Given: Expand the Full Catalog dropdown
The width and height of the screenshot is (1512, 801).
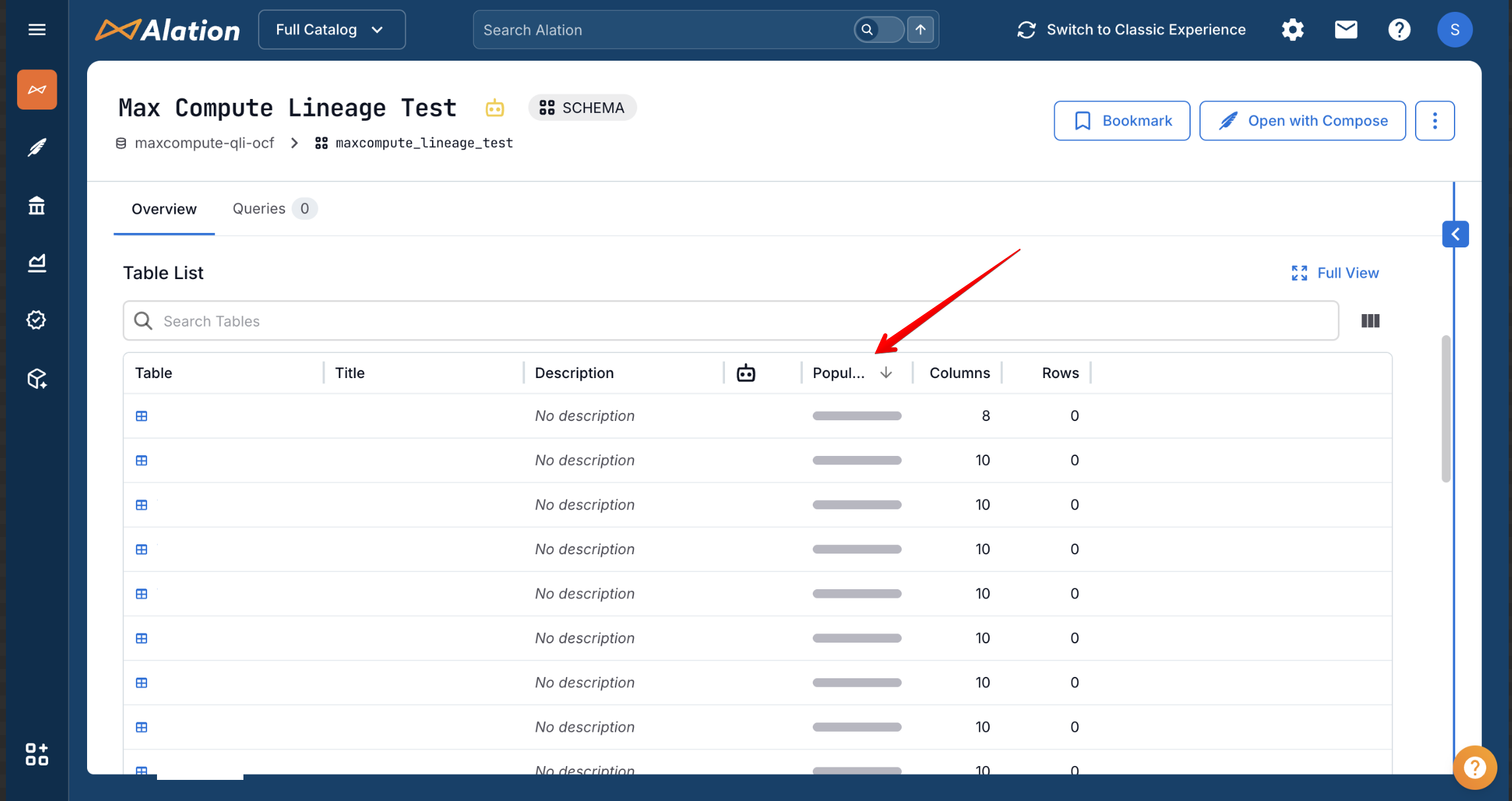Looking at the screenshot, I should 331,30.
